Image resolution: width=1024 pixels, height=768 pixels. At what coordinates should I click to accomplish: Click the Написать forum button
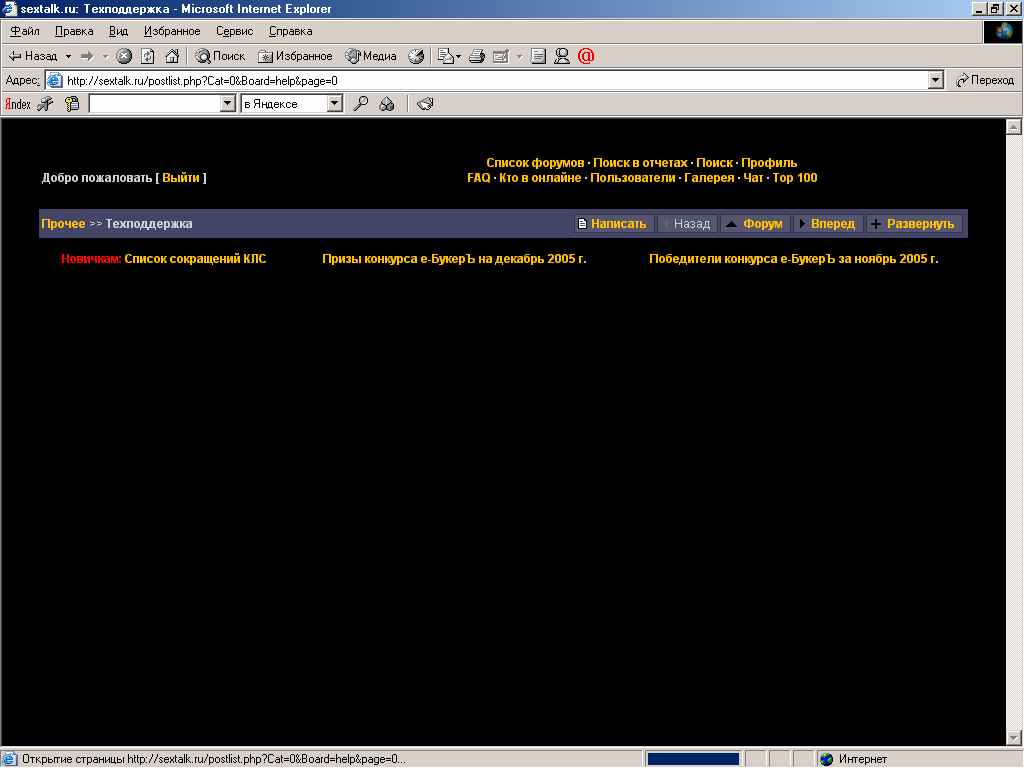click(x=614, y=224)
